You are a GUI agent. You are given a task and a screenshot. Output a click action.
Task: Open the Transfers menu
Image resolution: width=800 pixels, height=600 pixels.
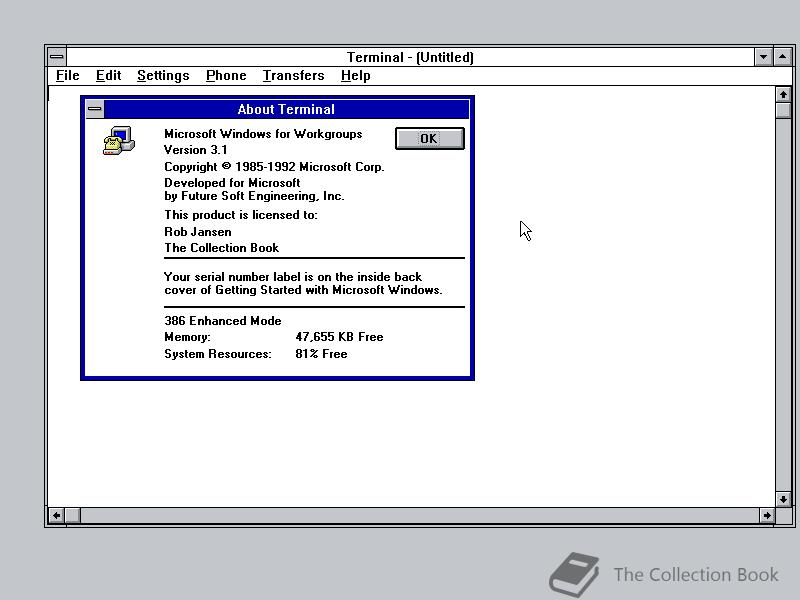pos(293,76)
